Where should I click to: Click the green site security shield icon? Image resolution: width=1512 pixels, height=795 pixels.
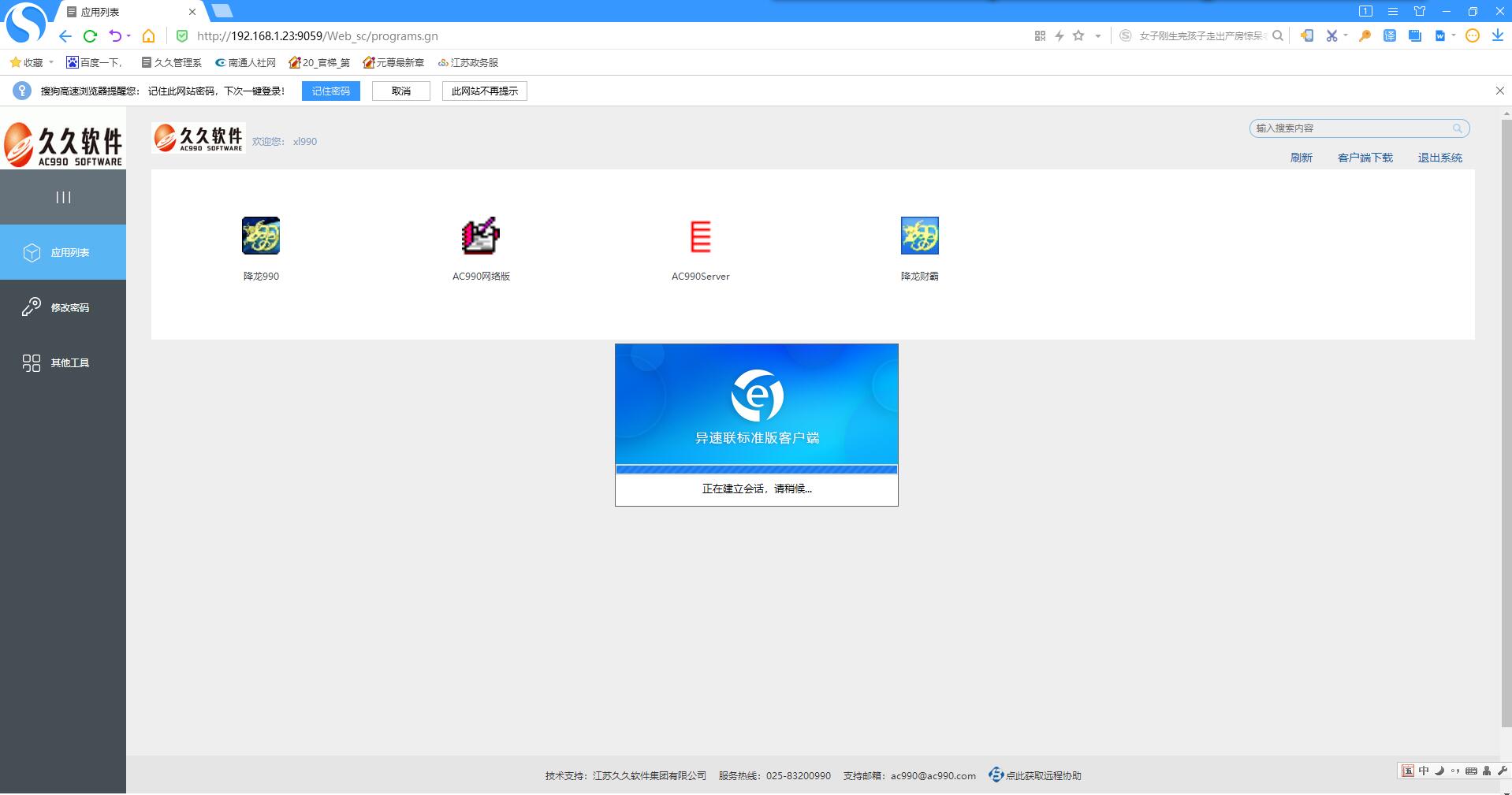coord(182,35)
